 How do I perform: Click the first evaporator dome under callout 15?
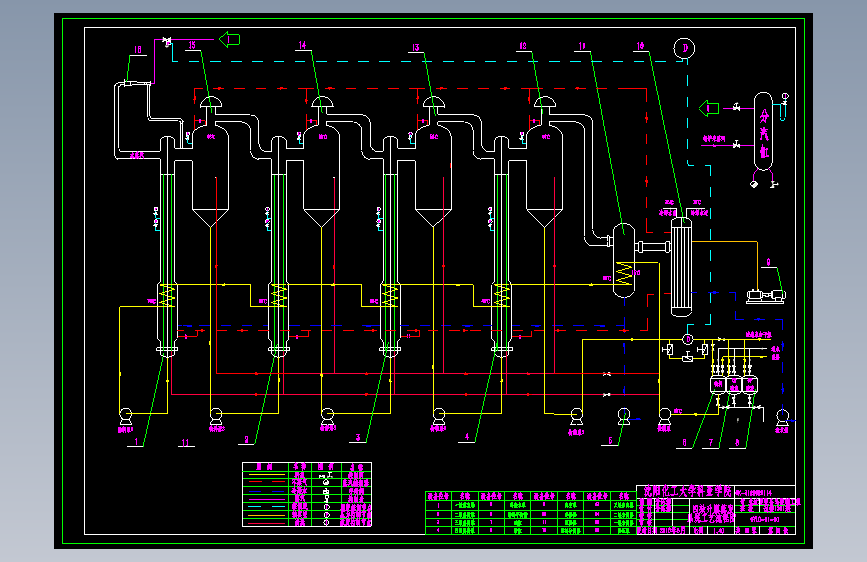(210, 103)
